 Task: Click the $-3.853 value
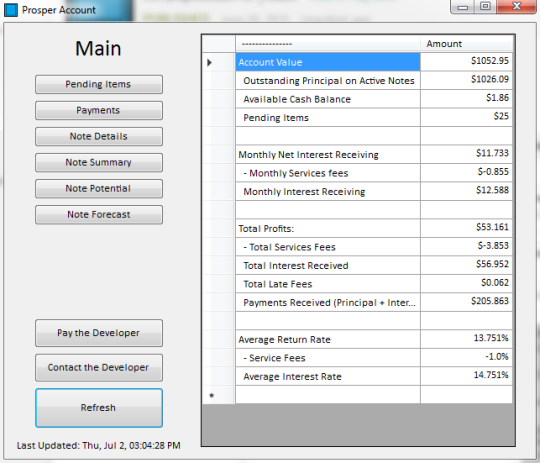(x=467, y=247)
